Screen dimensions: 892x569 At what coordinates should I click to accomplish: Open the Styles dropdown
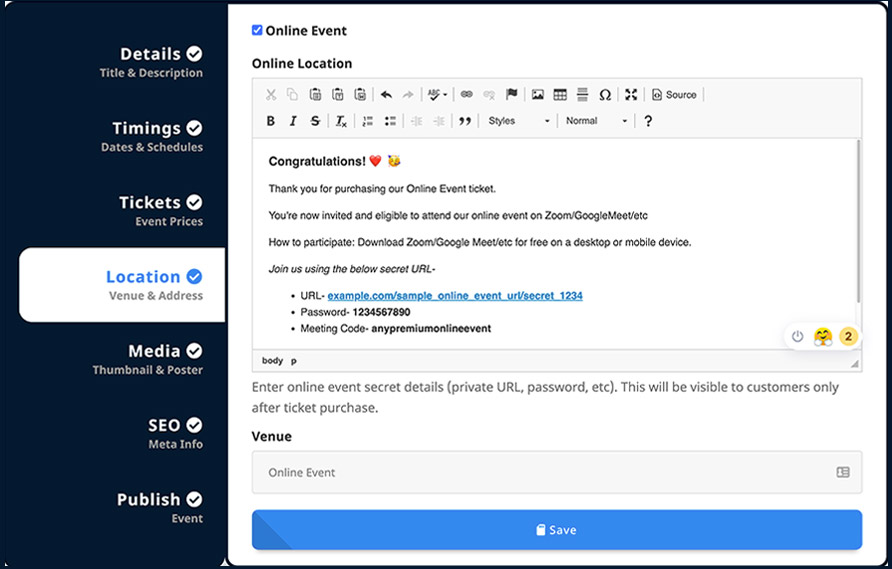coord(518,121)
